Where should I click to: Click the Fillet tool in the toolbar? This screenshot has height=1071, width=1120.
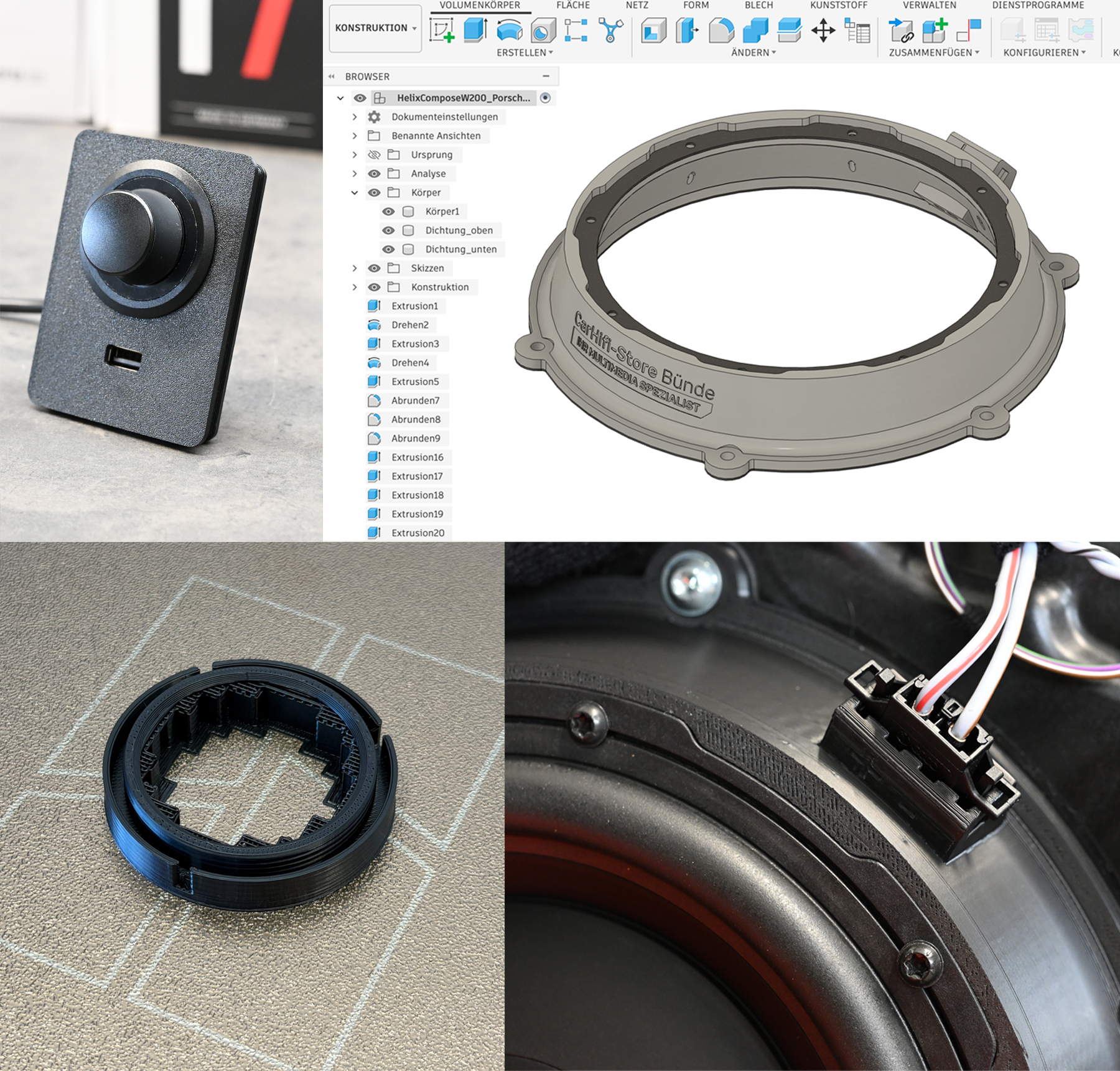pos(721,30)
